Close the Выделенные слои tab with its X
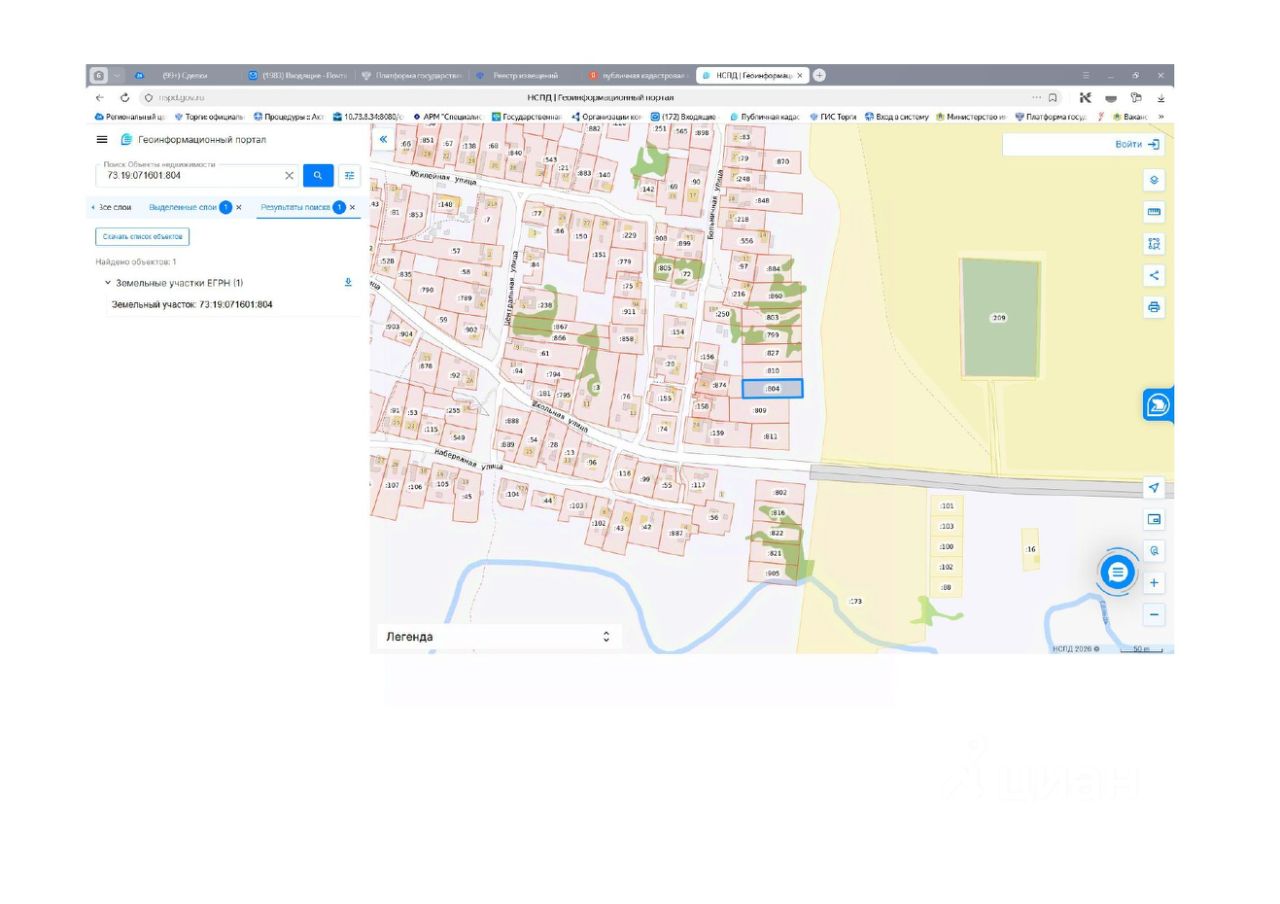This screenshot has height=904, width=1280. pos(239,207)
